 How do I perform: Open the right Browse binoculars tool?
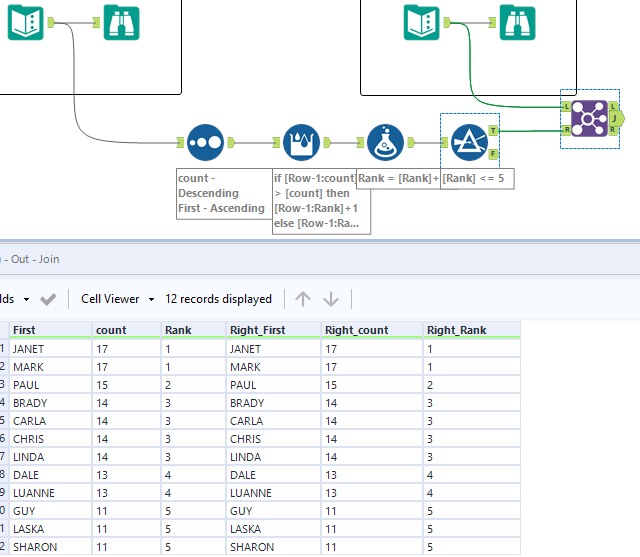coord(518,22)
